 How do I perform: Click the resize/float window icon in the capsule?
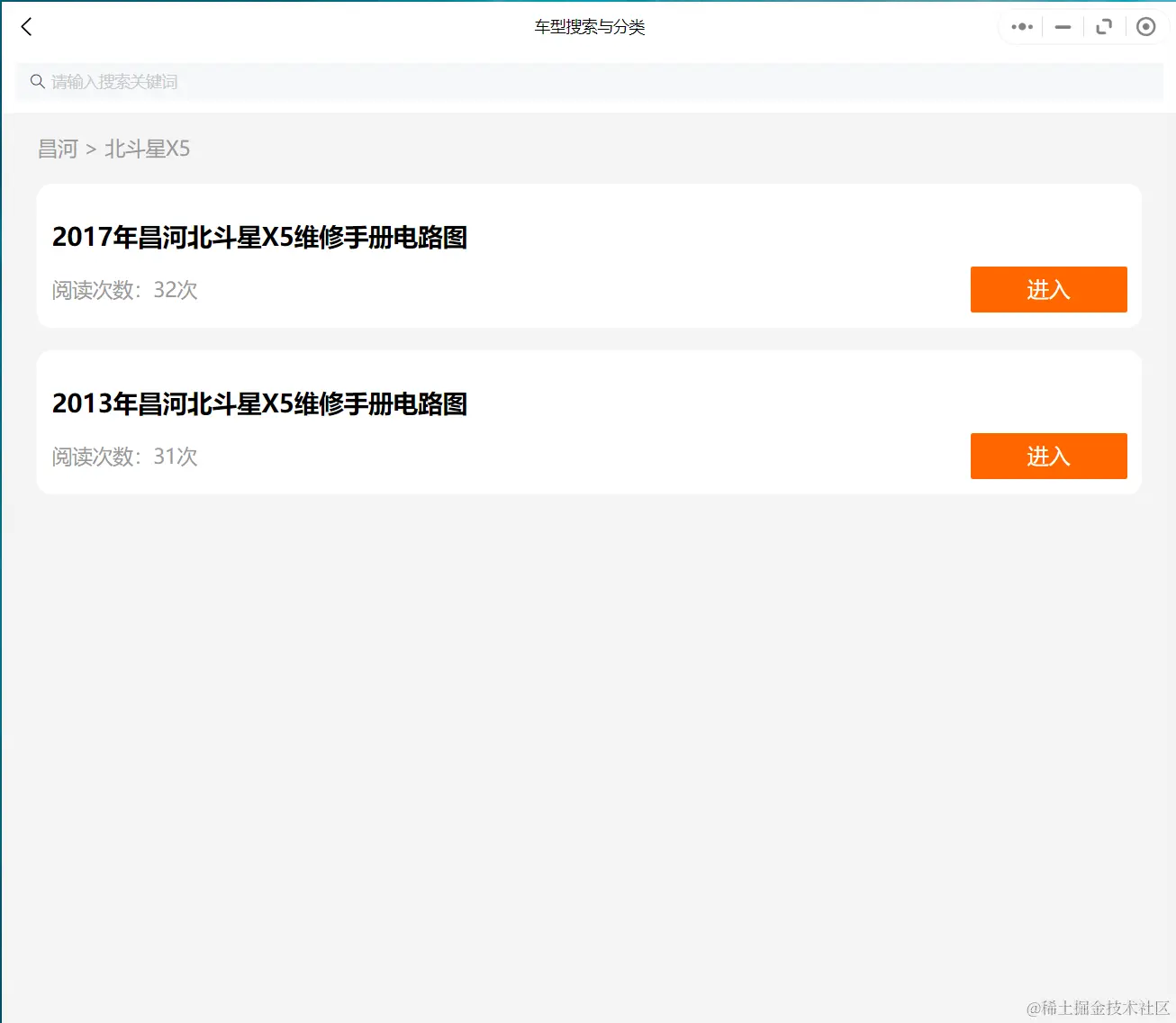(x=1104, y=26)
